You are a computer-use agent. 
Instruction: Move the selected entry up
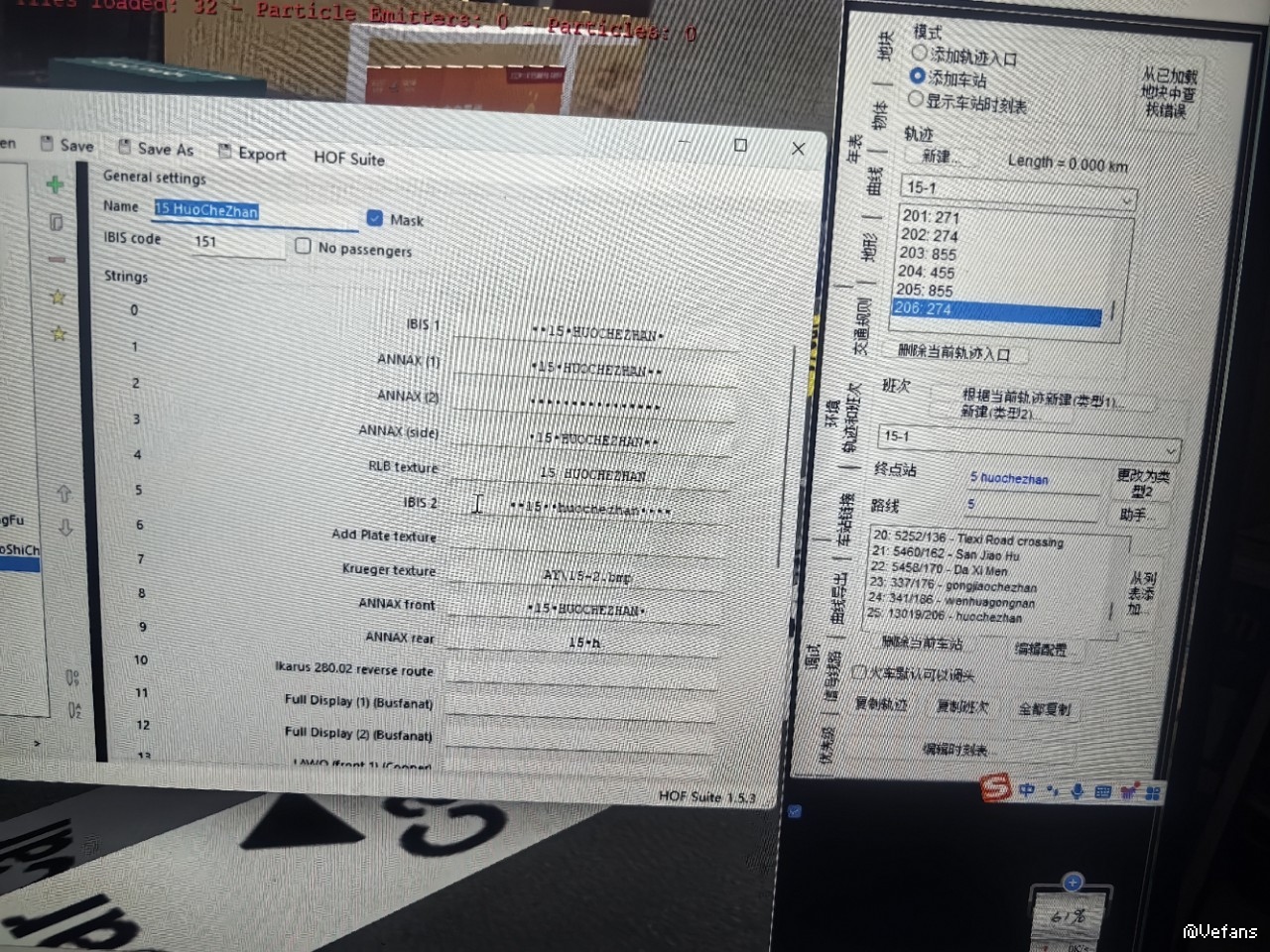click(x=63, y=493)
